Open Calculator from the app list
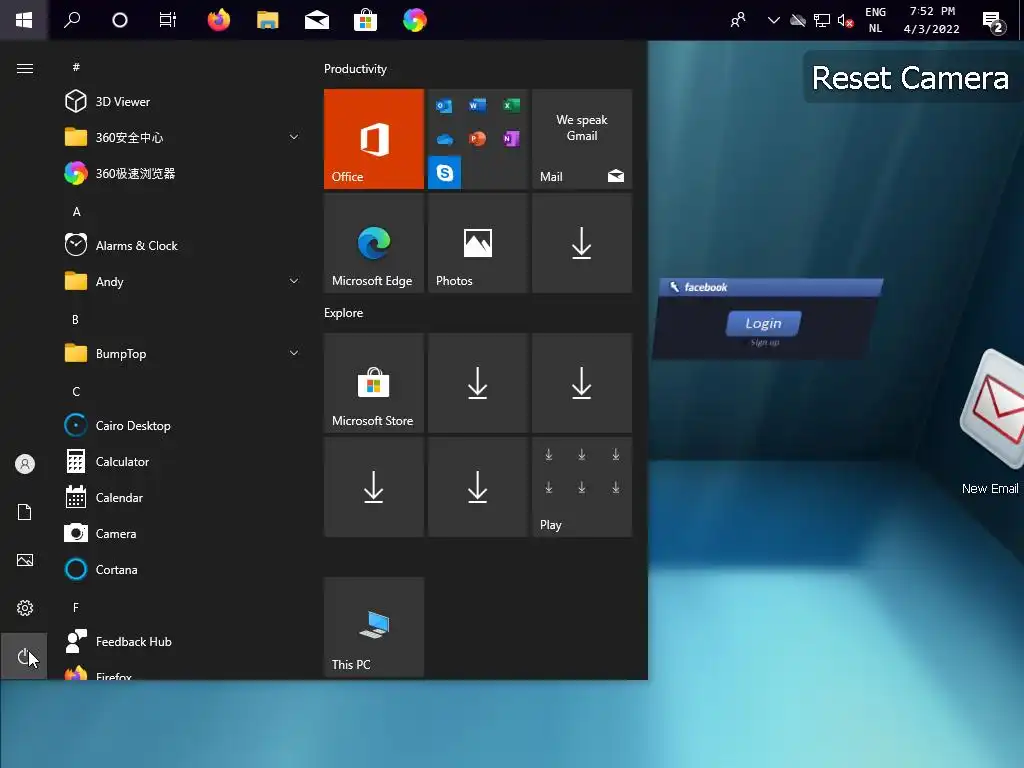The height and width of the screenshot is (768, 1024). [x=182, y=462]
